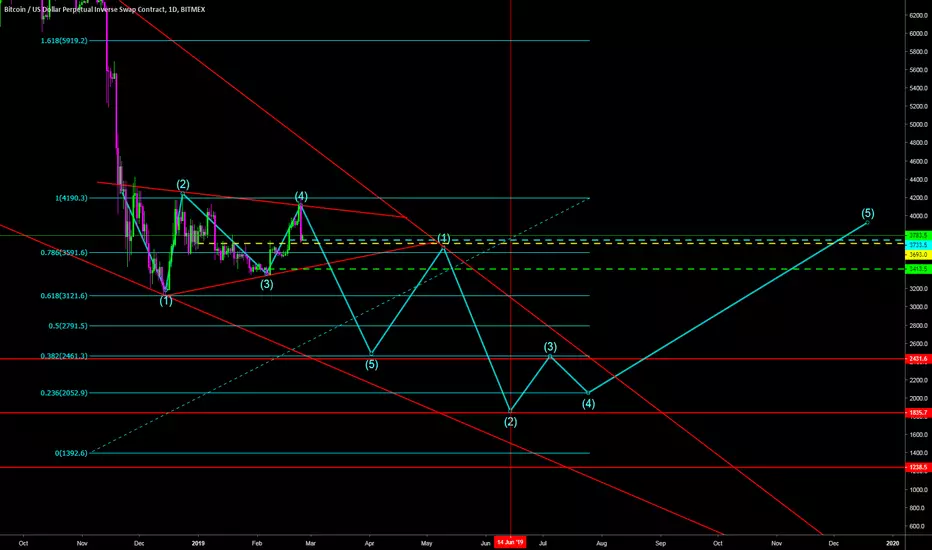The height and width of the screenshot is (550, 932).
Task: Click the 600.0 price axis tick
Action: click(x=920, y=526)
